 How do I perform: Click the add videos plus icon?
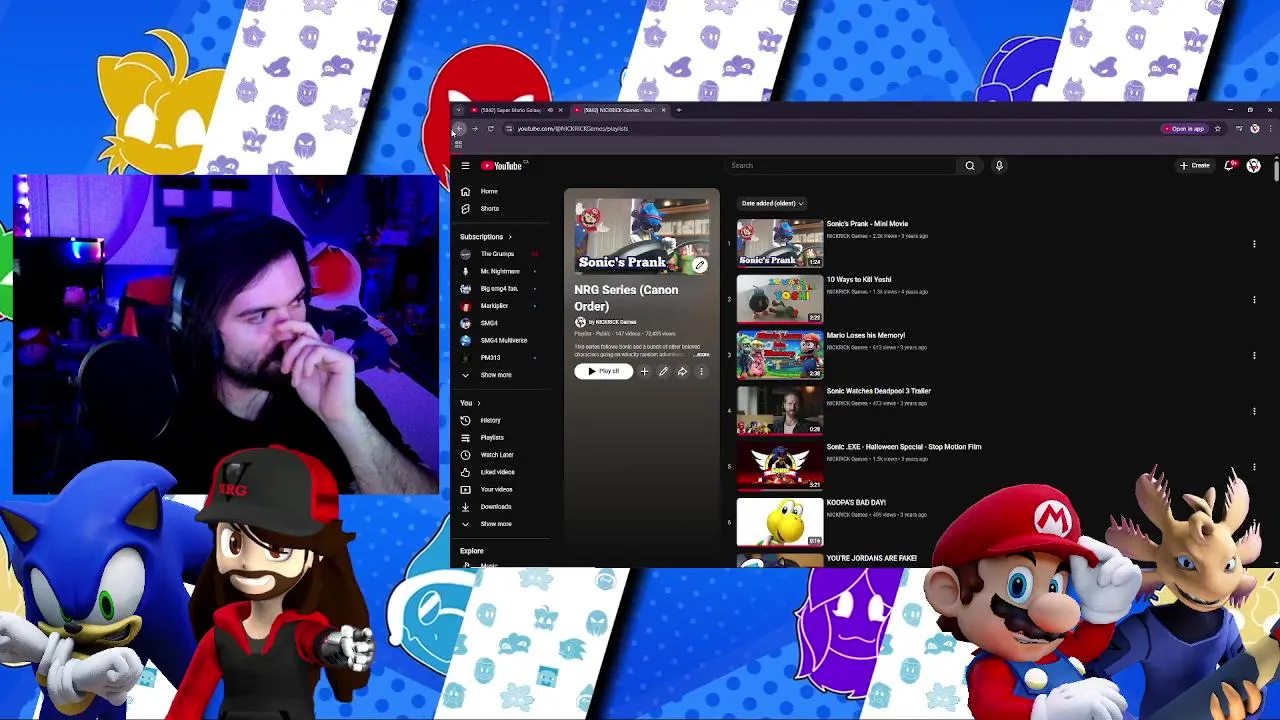[644, 372]
